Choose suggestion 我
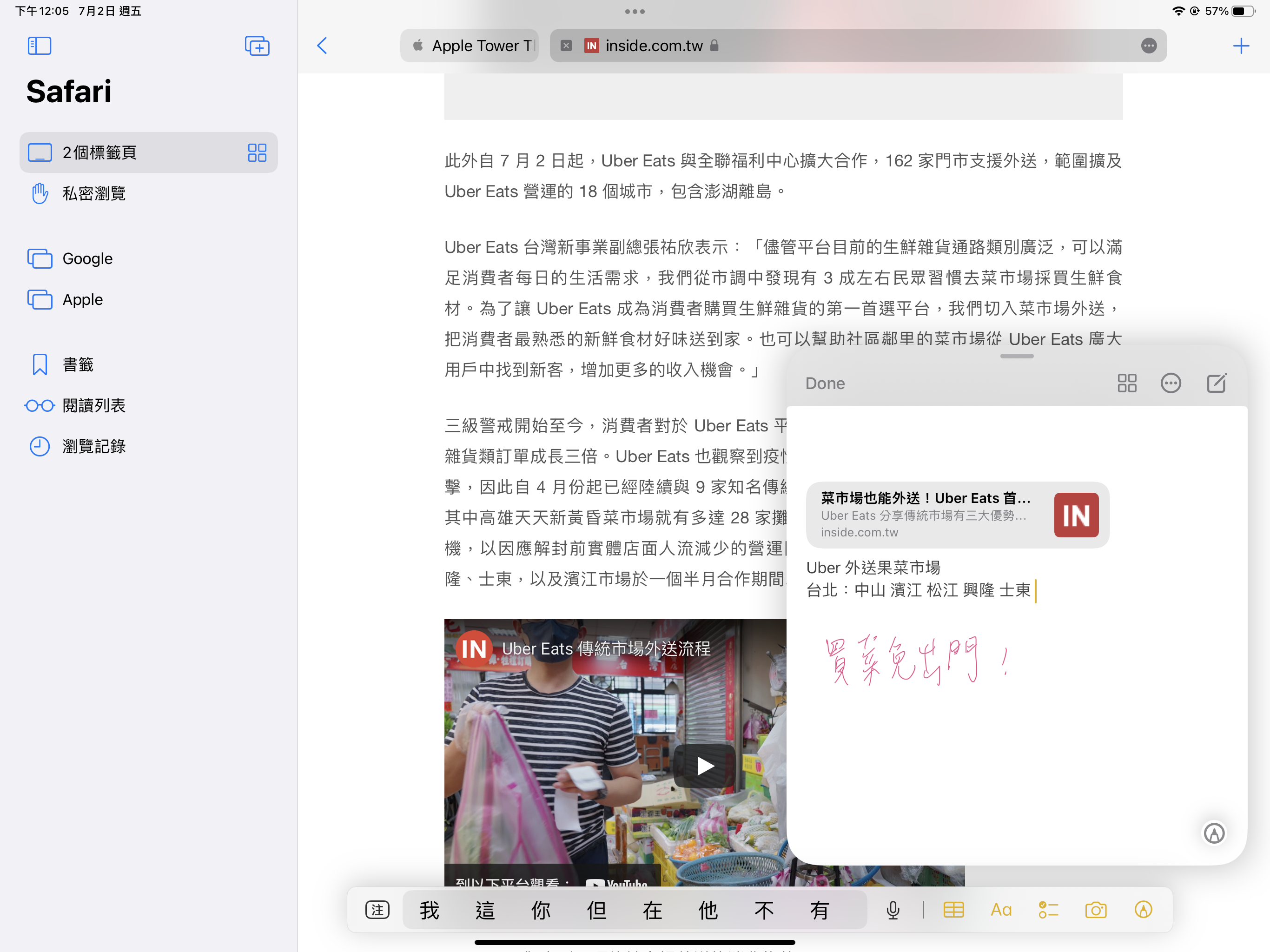 pyautogui.click(x=430, y=910)
